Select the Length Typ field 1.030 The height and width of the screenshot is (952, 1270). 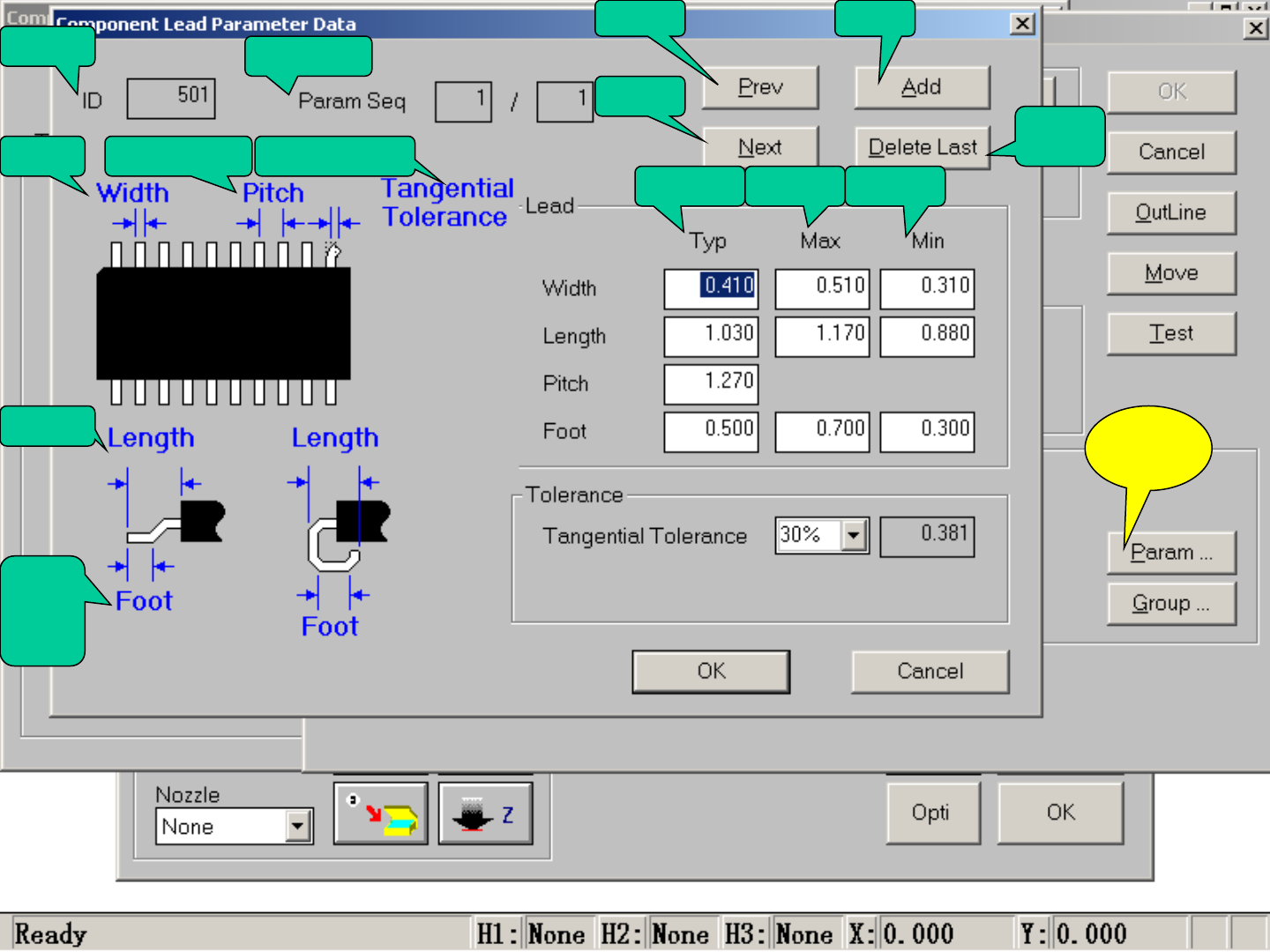[711, 336]
